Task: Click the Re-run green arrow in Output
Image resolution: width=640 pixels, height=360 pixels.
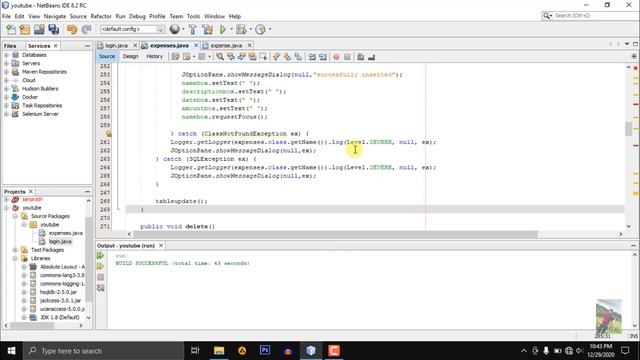Action: [x=100, y=256]
